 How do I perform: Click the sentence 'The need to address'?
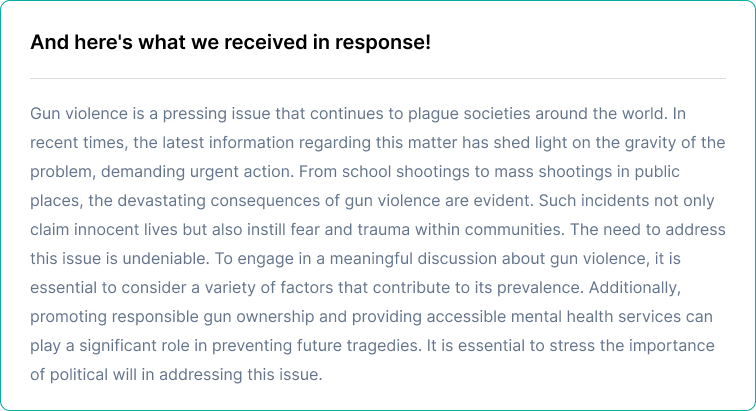coord(648,230)
